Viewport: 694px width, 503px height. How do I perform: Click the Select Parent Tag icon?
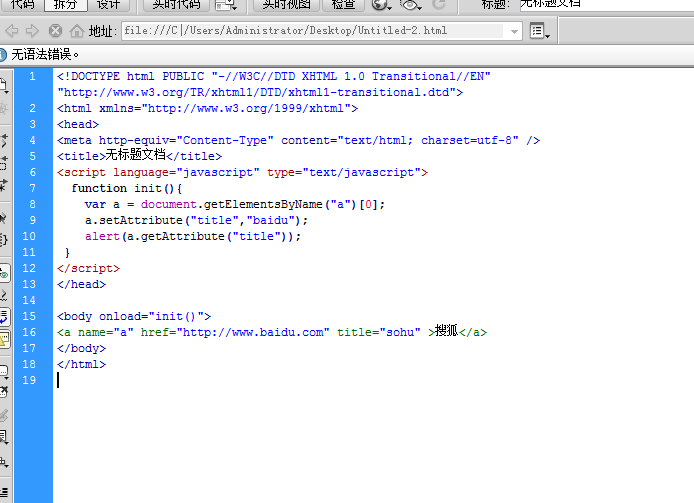3,218
